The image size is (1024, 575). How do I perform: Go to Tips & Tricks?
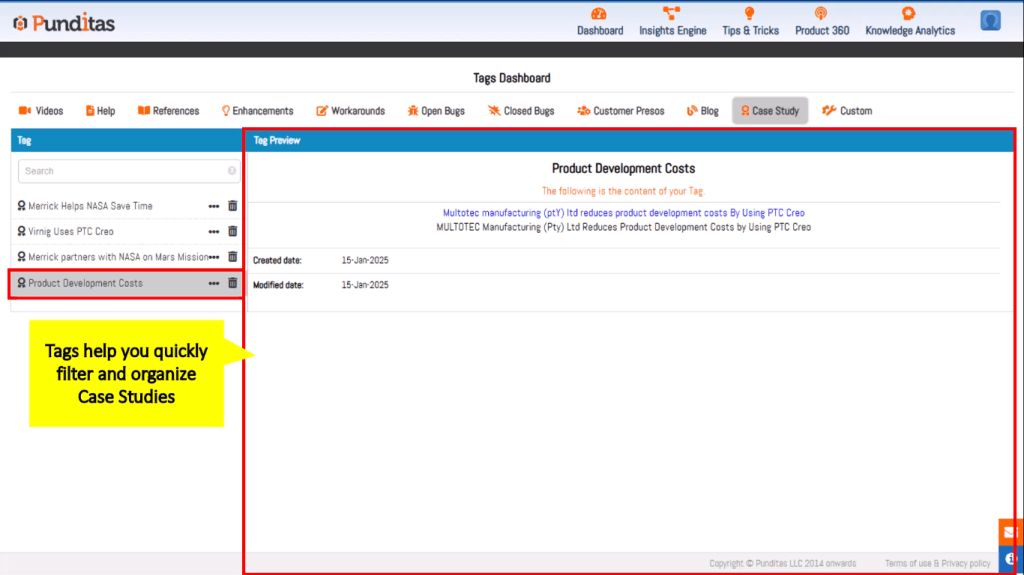click(750, 21)
